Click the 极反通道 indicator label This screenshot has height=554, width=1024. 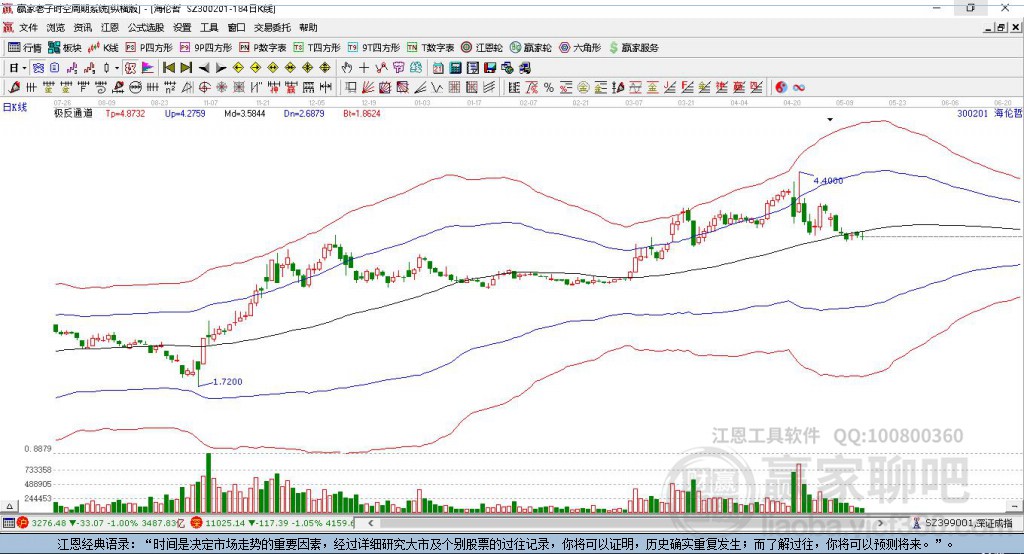[x=73, y=113]
